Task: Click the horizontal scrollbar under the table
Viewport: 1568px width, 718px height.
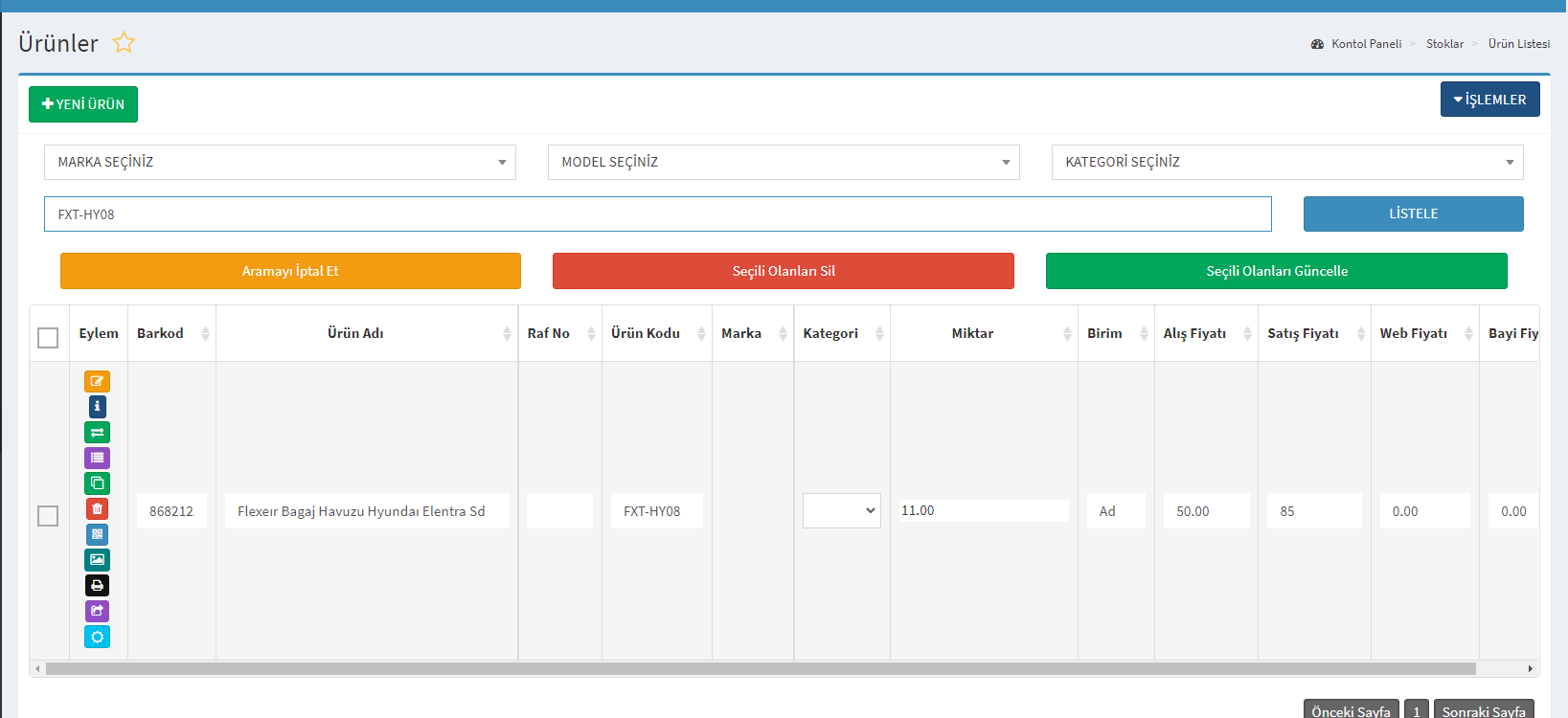Action: click(x=761, y=669)
